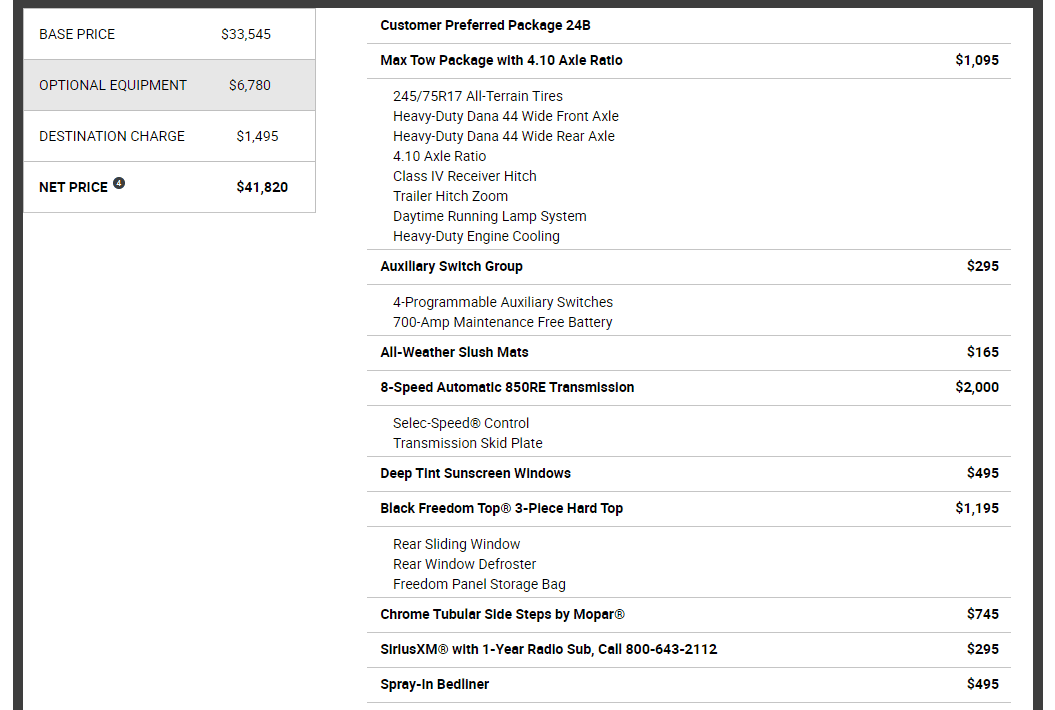This screenshot has width=1055, height=710.
Task: Click Max Tow Package with 4.10 Axle Ratio
Action: [501, 61]
